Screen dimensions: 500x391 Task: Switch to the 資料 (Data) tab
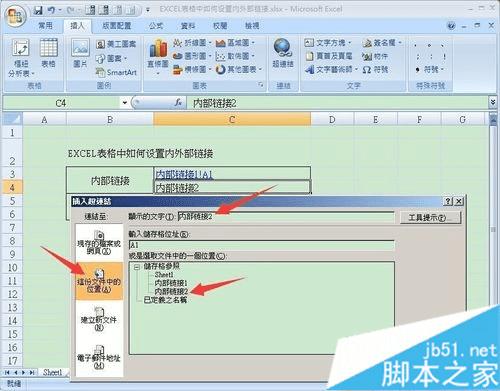[188, 26]
